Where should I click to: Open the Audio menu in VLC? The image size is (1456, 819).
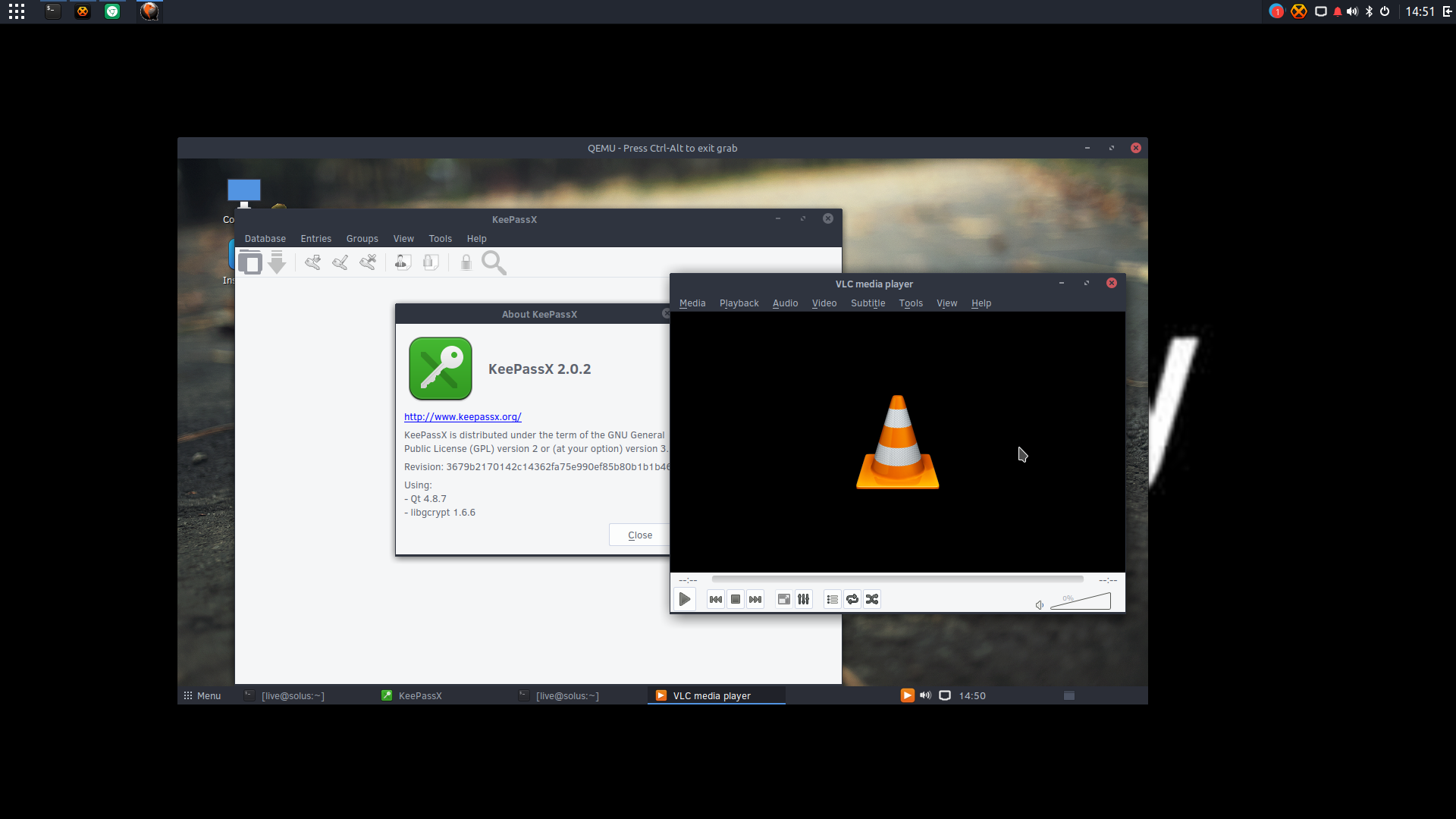[785, 303]
